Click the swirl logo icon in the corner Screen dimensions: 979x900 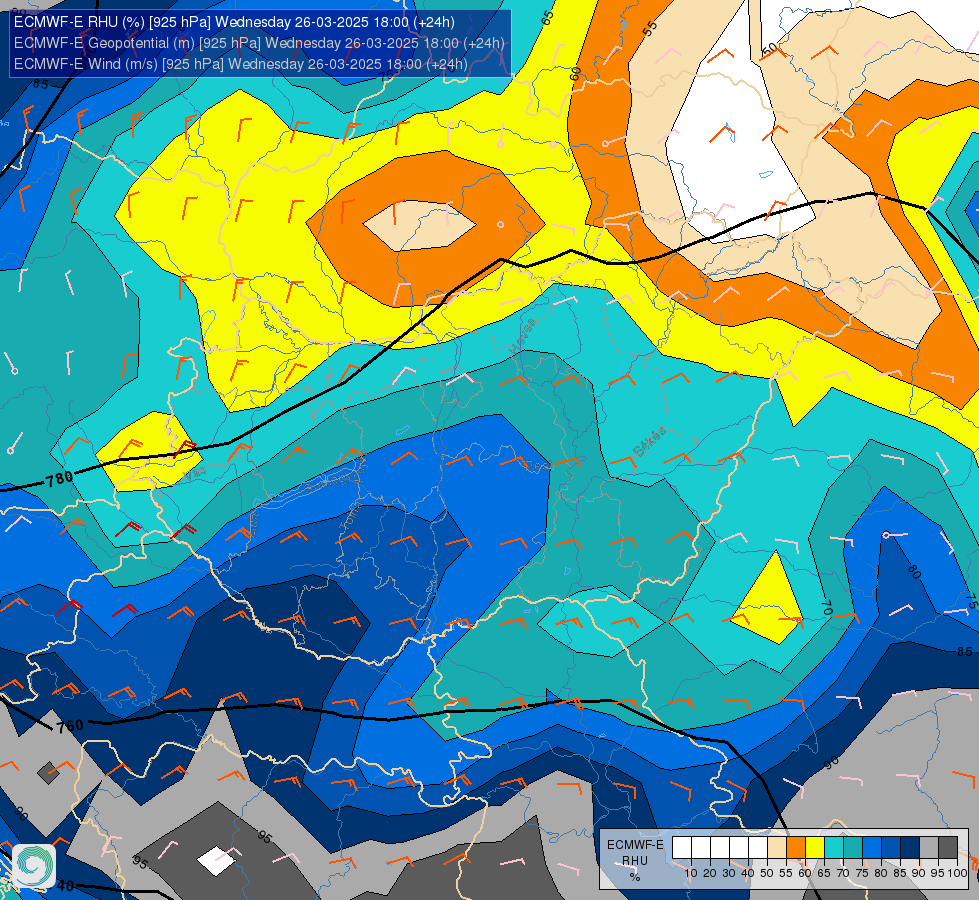point(34,866)
